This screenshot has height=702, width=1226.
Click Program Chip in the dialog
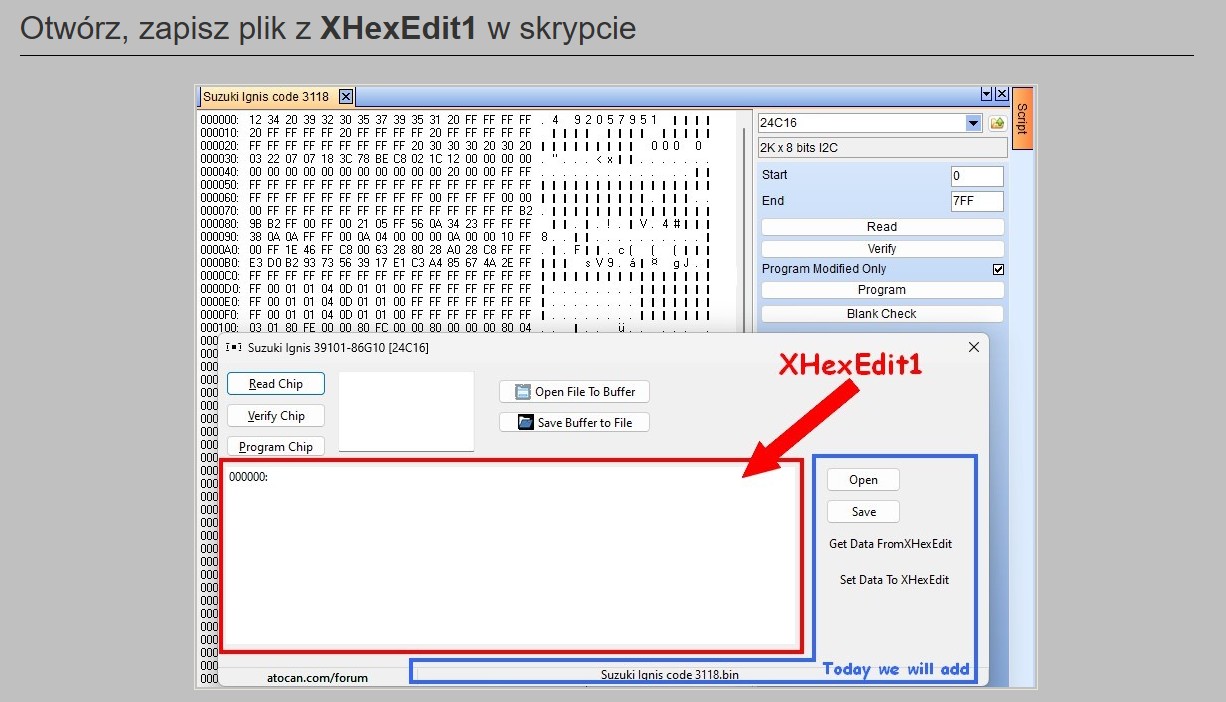coord(276,447)
